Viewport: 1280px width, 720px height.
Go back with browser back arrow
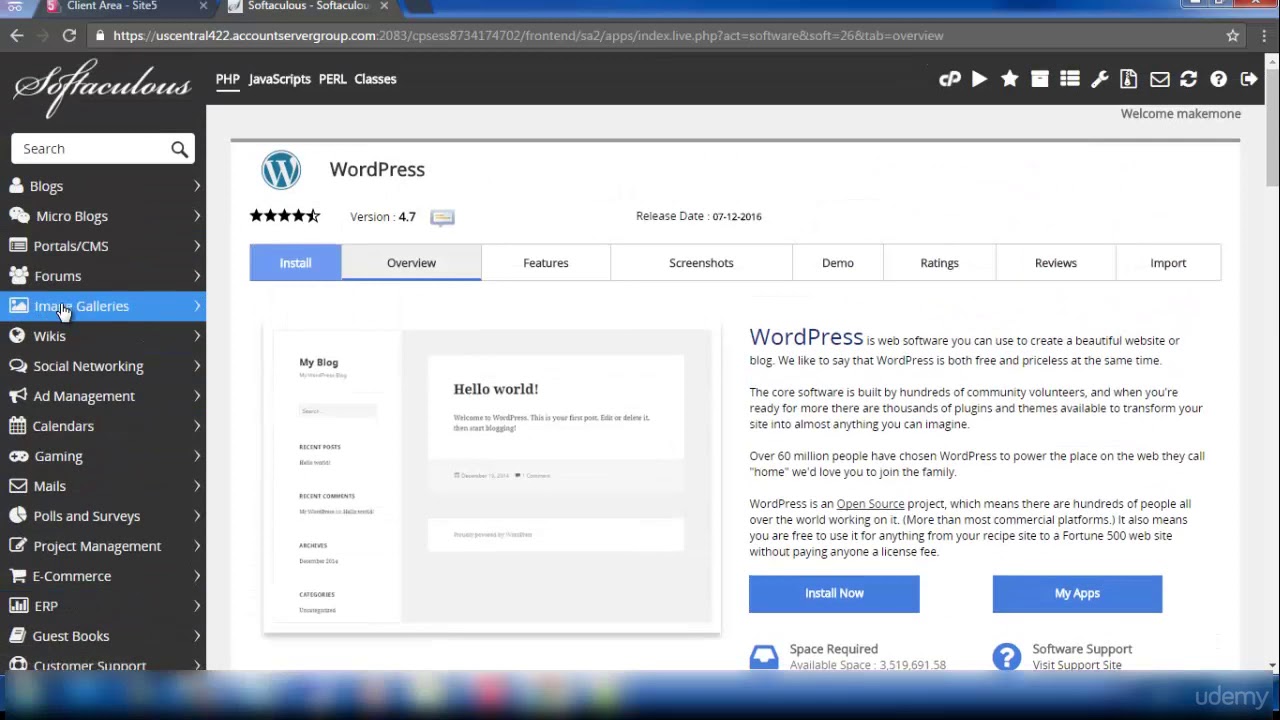tap(17, 35)
